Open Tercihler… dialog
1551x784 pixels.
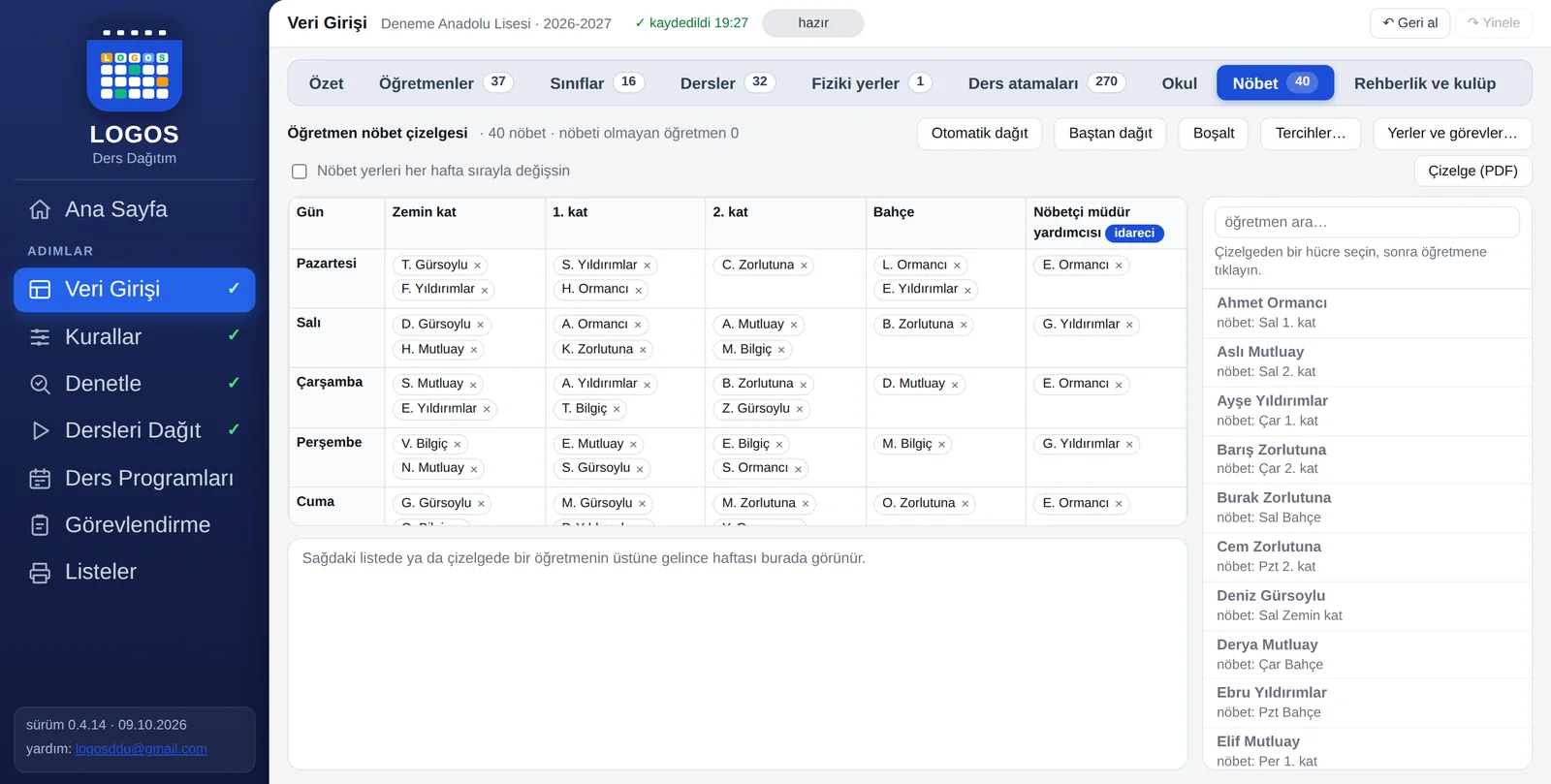click(1311, 134)
